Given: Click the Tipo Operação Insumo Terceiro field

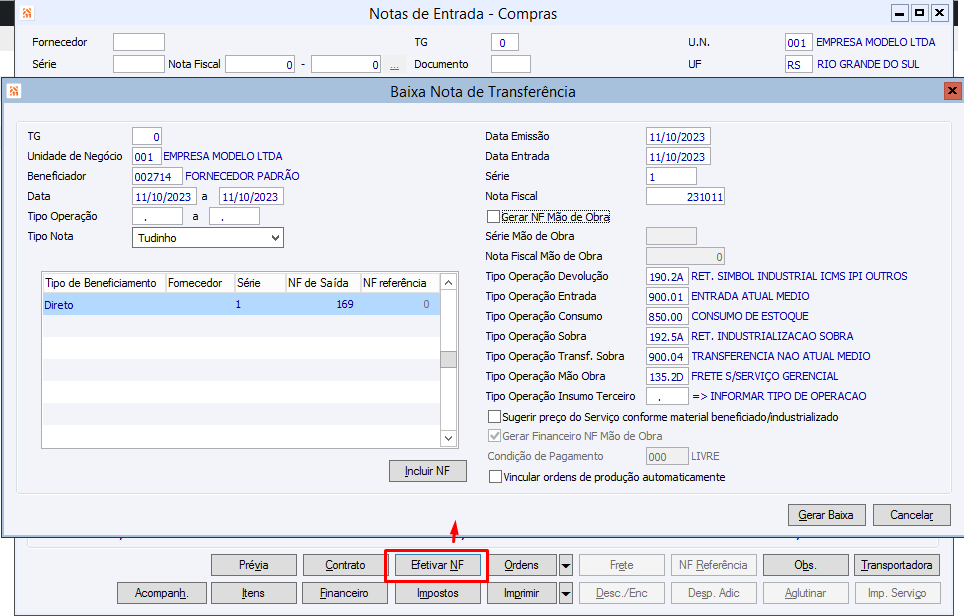Looking at the screenshot, I should [667, 397].
